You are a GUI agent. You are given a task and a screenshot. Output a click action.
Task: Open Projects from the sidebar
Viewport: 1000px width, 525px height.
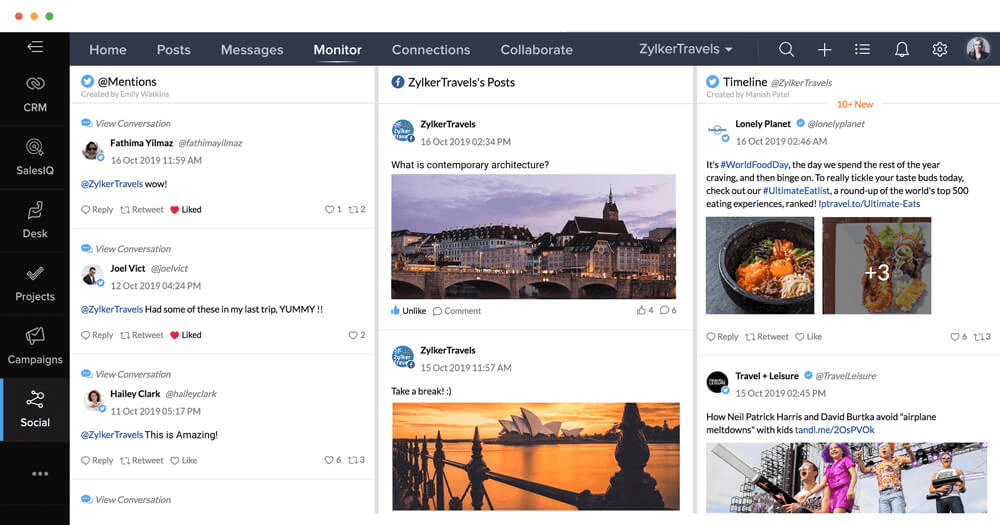35,284
